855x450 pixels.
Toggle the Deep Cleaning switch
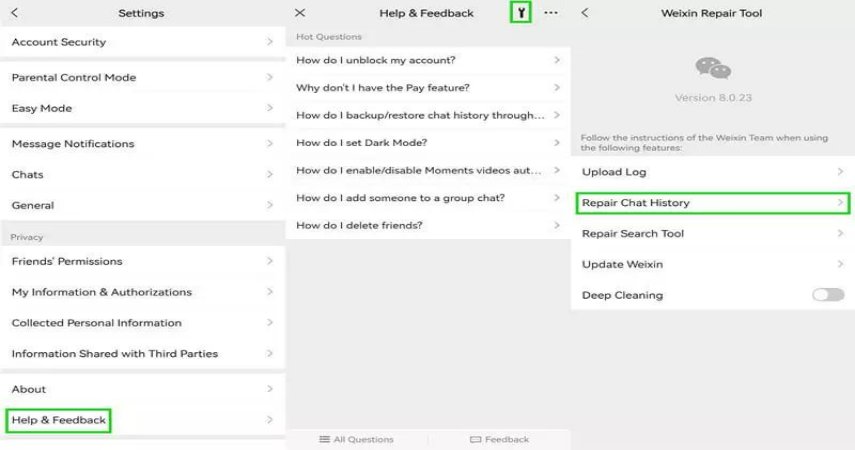tap(828, 295)
